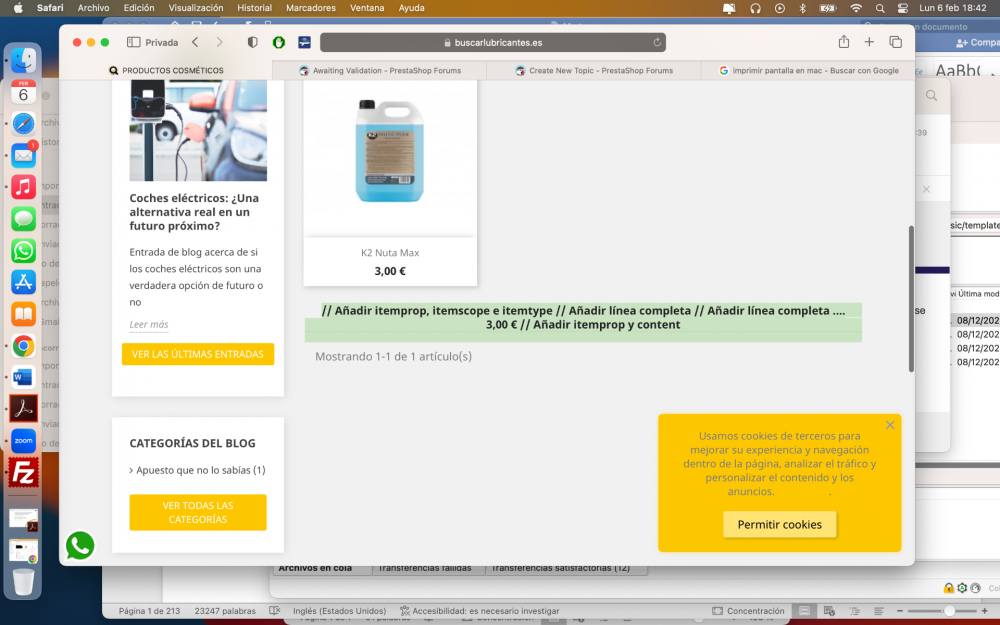Screen dimensions: 1000x625
Task: Open the Visualización menu
Action: click(196, 8)
